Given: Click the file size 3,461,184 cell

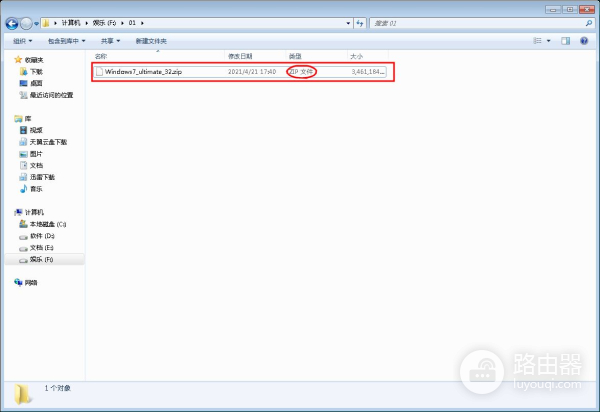Looking at the screenshot, I should pos(368,72).
